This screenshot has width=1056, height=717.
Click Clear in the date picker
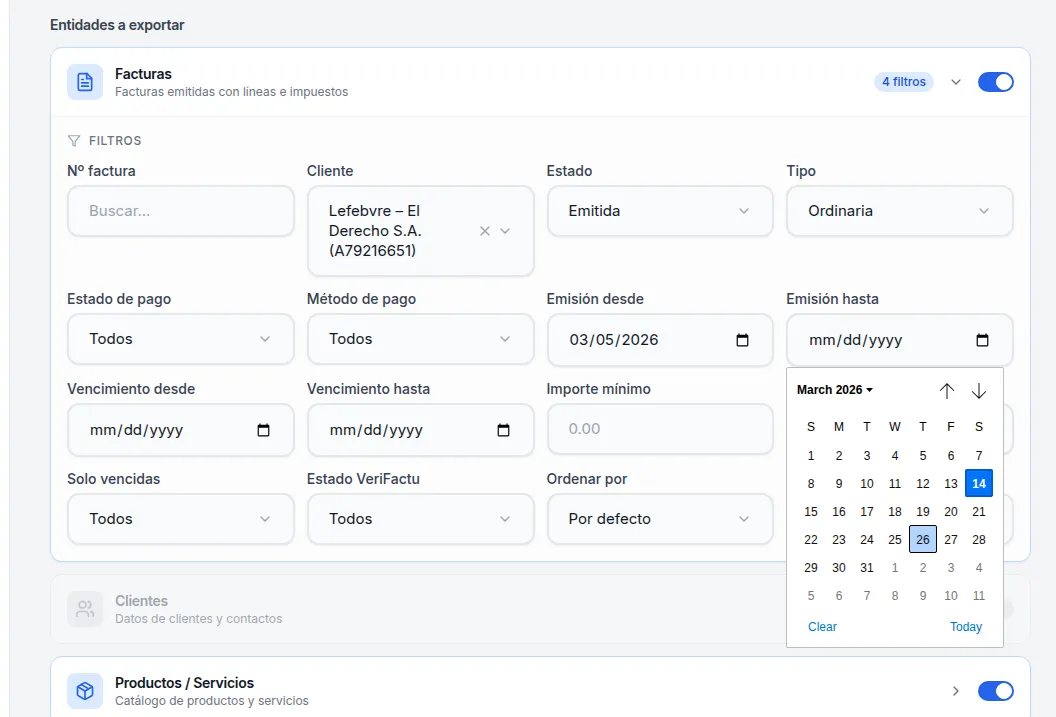coord(822,627)
